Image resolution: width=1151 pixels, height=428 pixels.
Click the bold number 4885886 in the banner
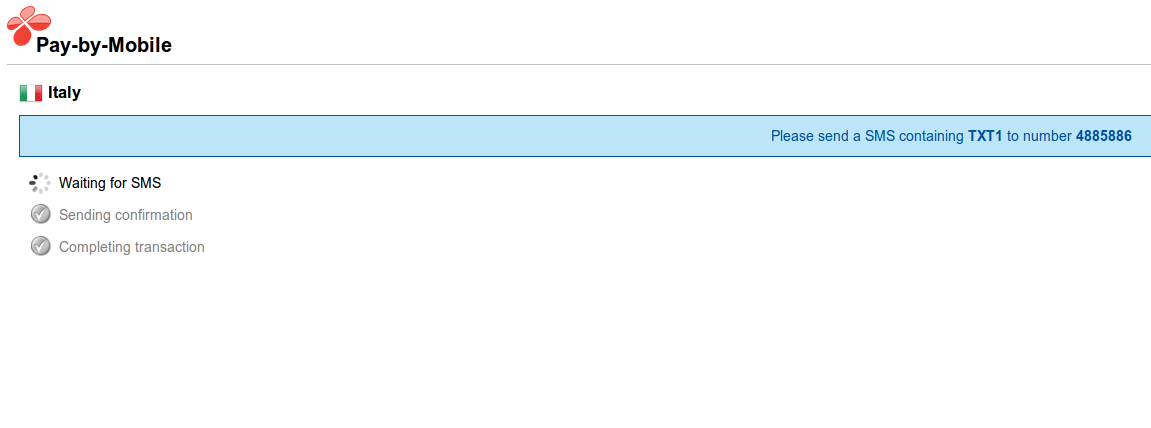pyautogui.click(x=1103, y=136)
